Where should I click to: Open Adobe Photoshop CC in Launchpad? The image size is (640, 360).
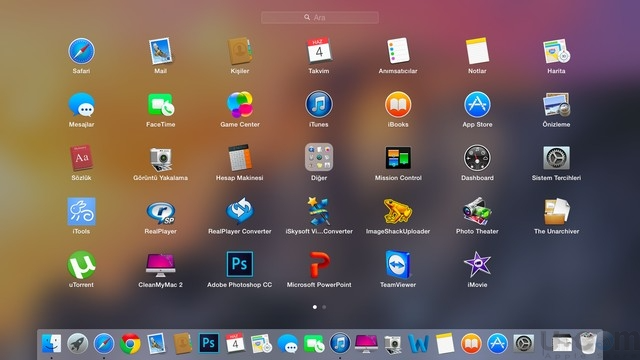[x=240, y=264]
